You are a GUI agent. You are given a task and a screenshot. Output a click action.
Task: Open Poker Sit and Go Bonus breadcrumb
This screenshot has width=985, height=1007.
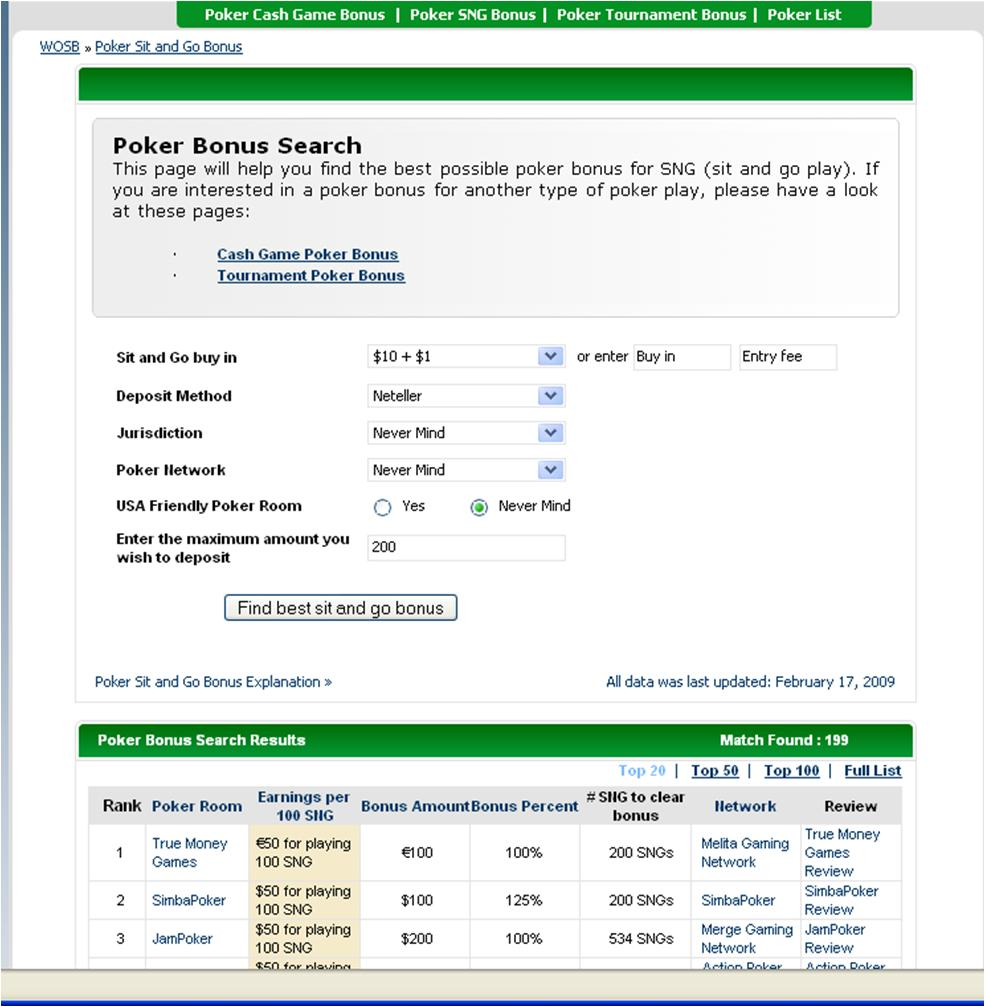click(169, 47)
